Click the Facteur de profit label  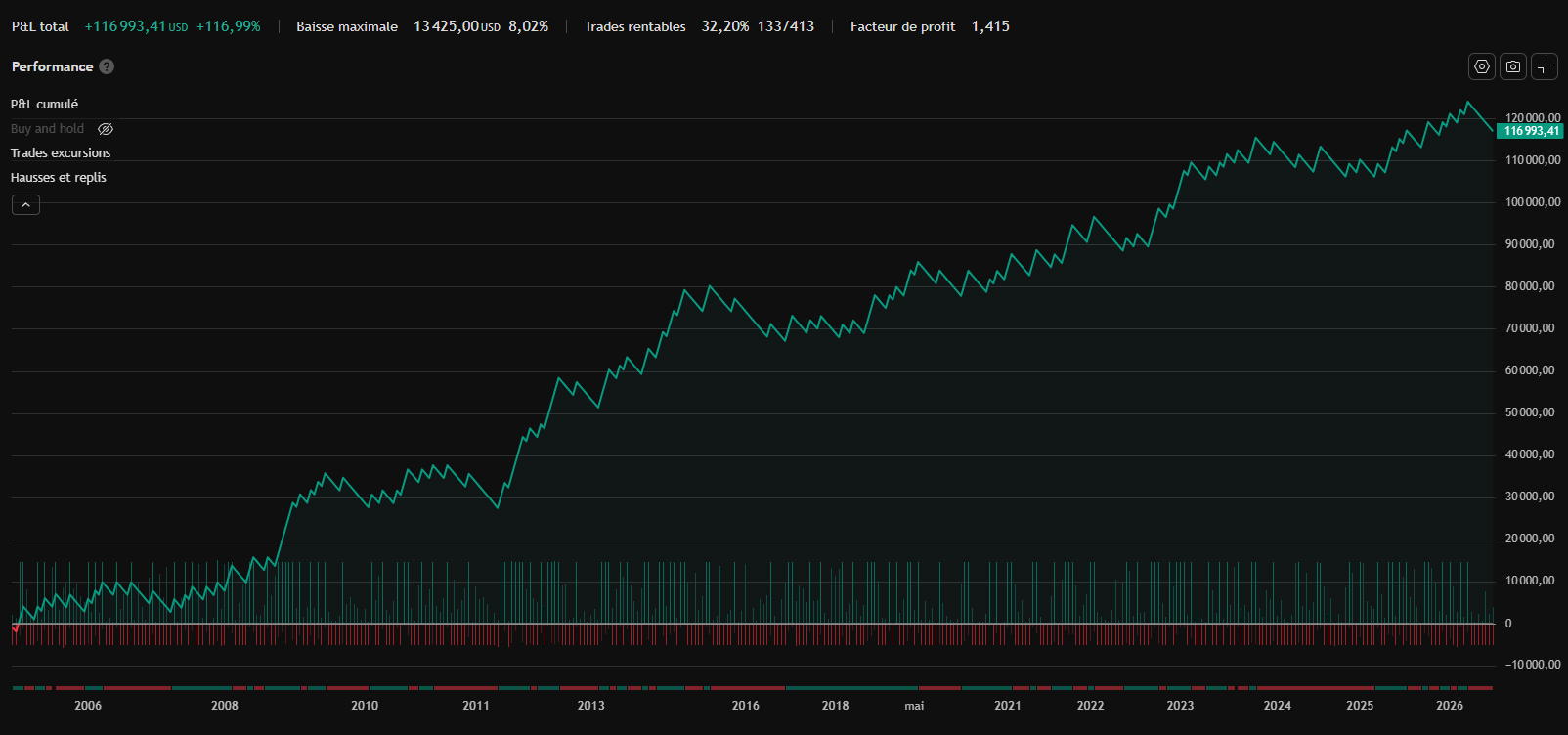903,26
